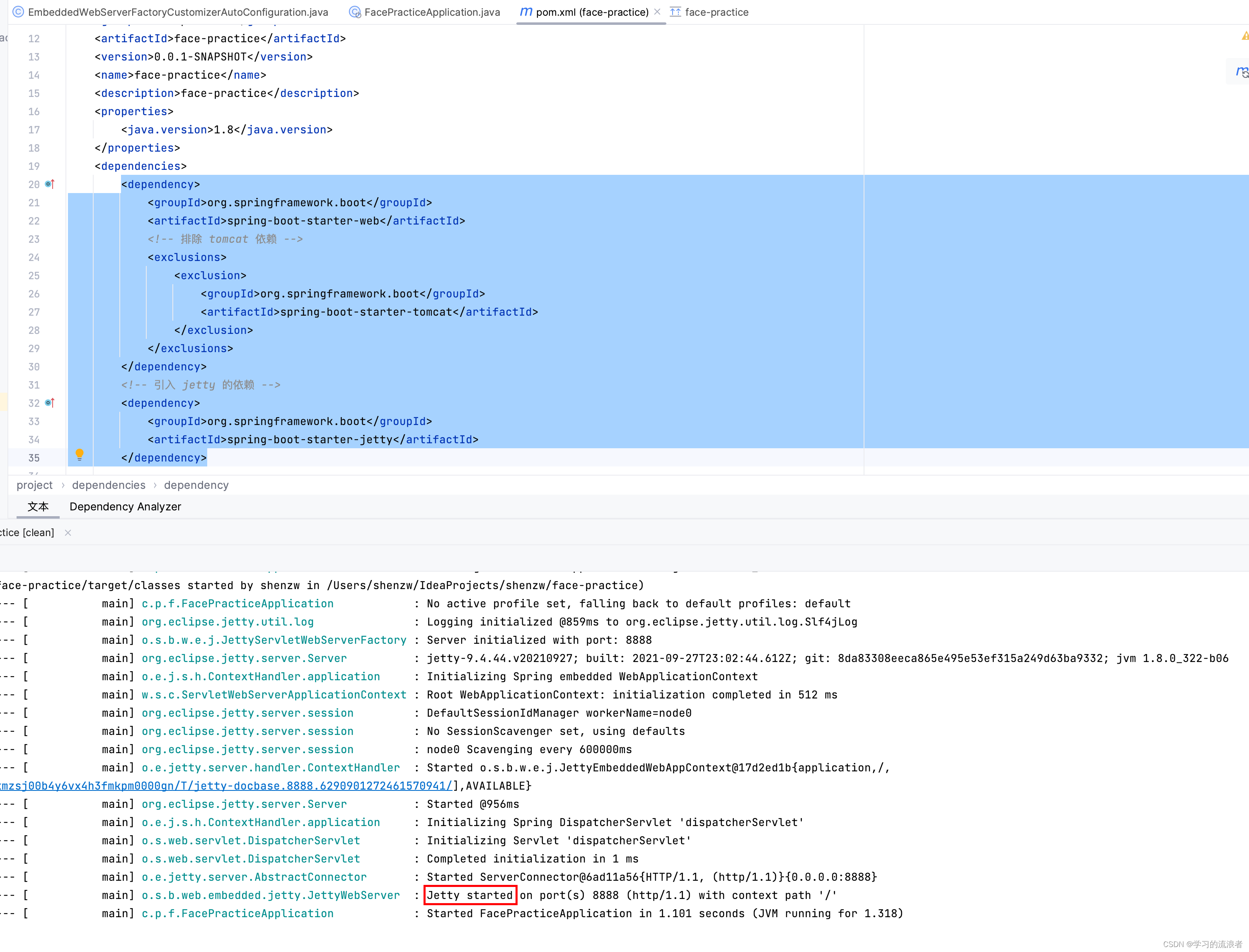Click the 0.0.1-SNAPSHOT version text
Viewport: 1249px width, 952px height.
point(201,57)
